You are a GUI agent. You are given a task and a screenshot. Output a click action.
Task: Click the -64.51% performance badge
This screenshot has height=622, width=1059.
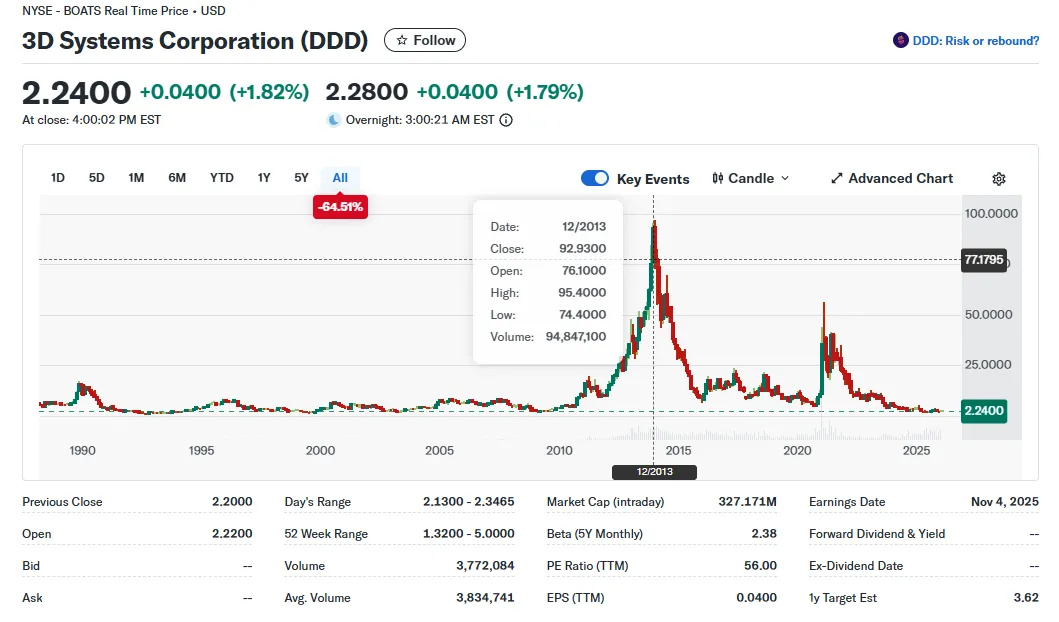pos(340,207)
